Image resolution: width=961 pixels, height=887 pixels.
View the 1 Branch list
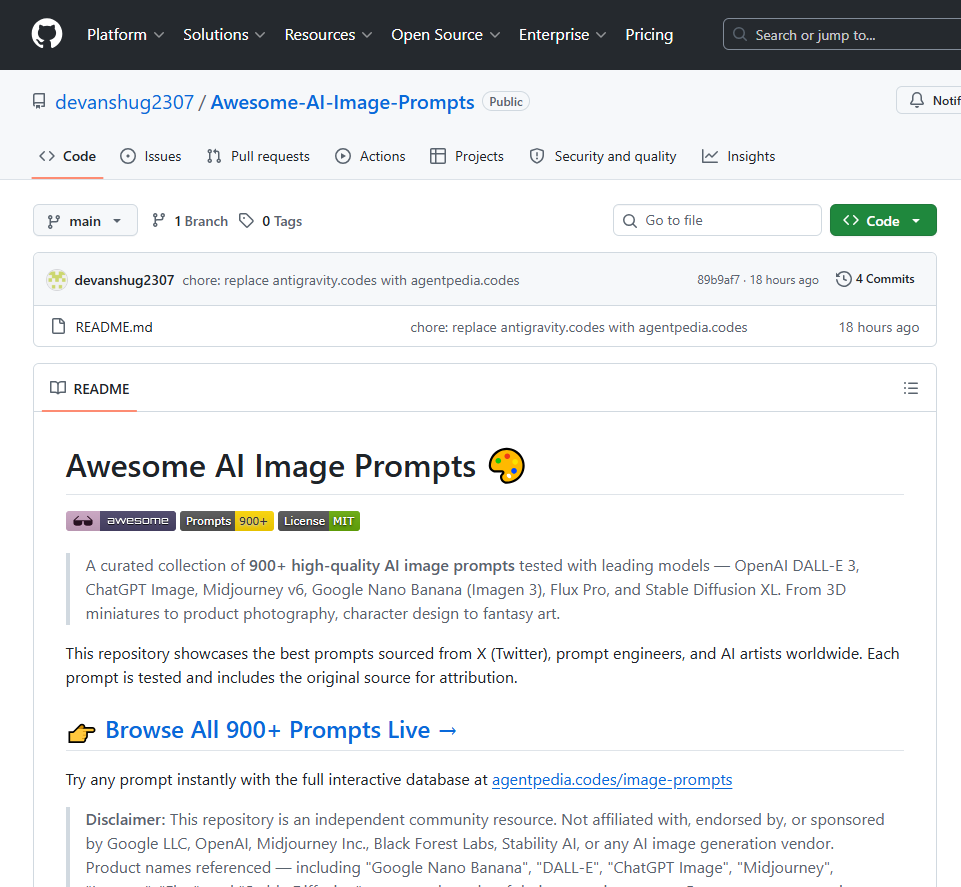(x=190, y=221)
